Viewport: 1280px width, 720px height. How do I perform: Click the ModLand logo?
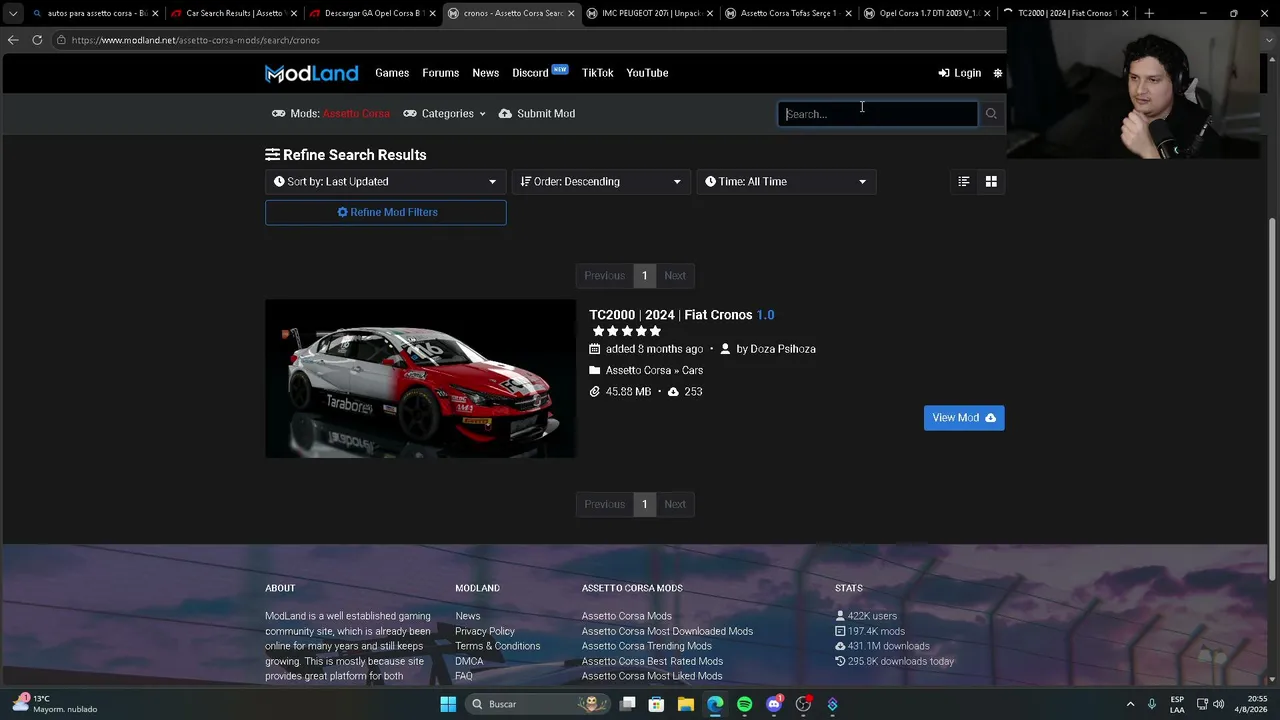click(x=311, y=73)
